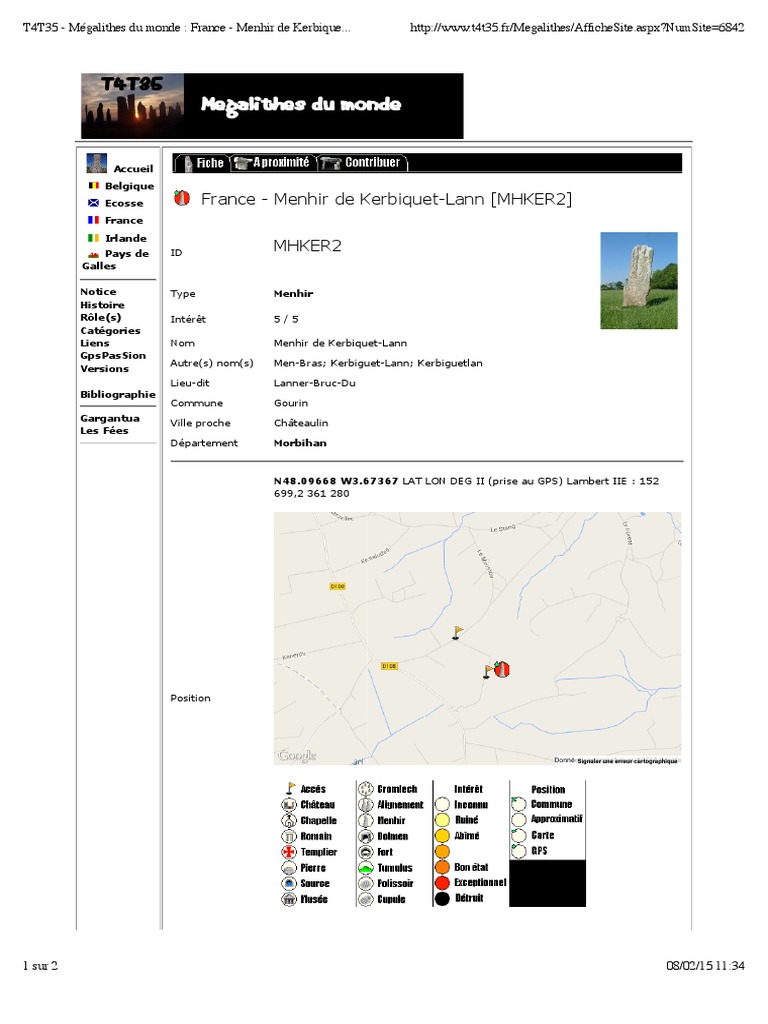The width and height of the screenshot is (768, 1024).
Task: Click the Château legend icon
Action: tap(289, 805)
